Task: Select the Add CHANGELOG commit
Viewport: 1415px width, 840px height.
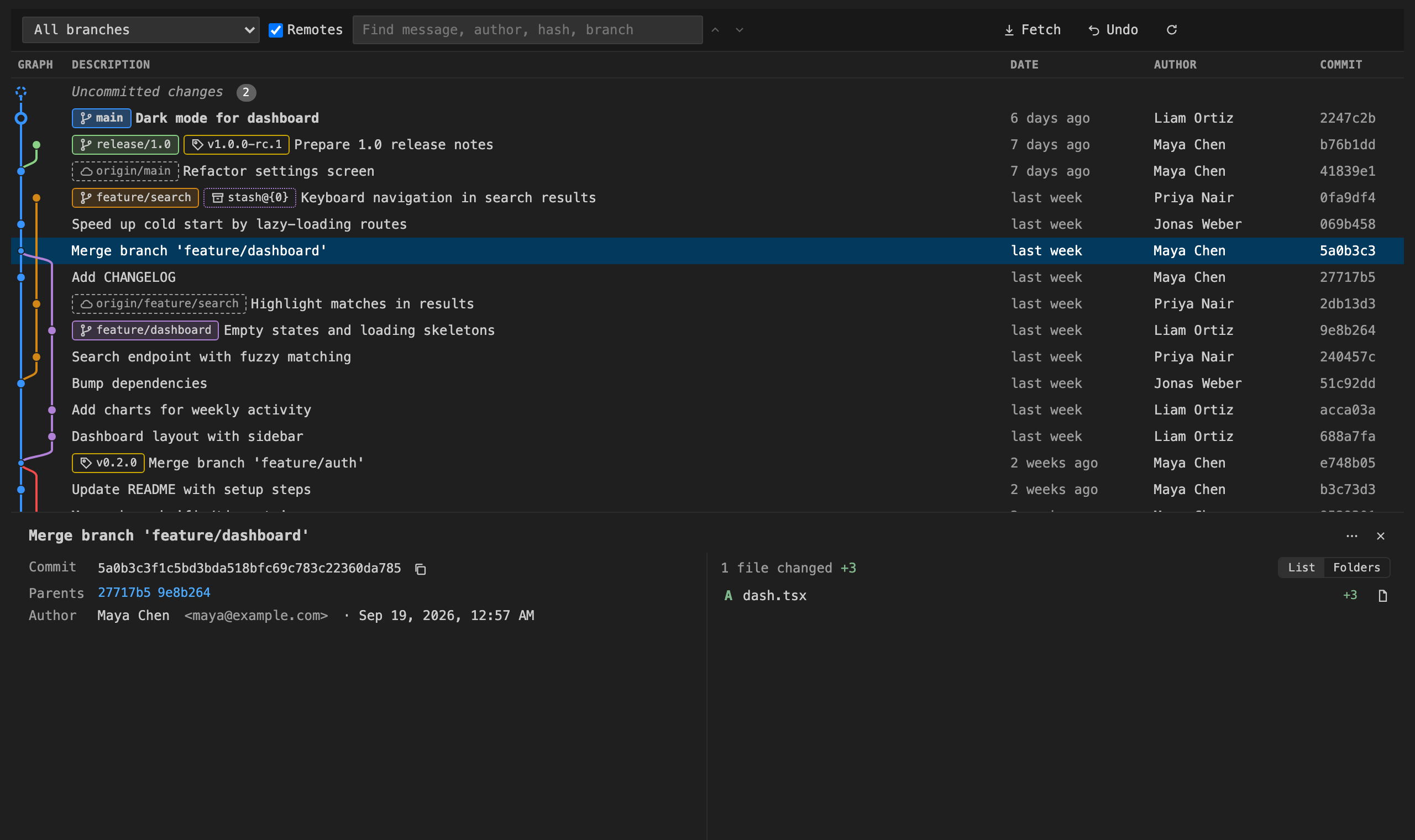Action: 707,277
